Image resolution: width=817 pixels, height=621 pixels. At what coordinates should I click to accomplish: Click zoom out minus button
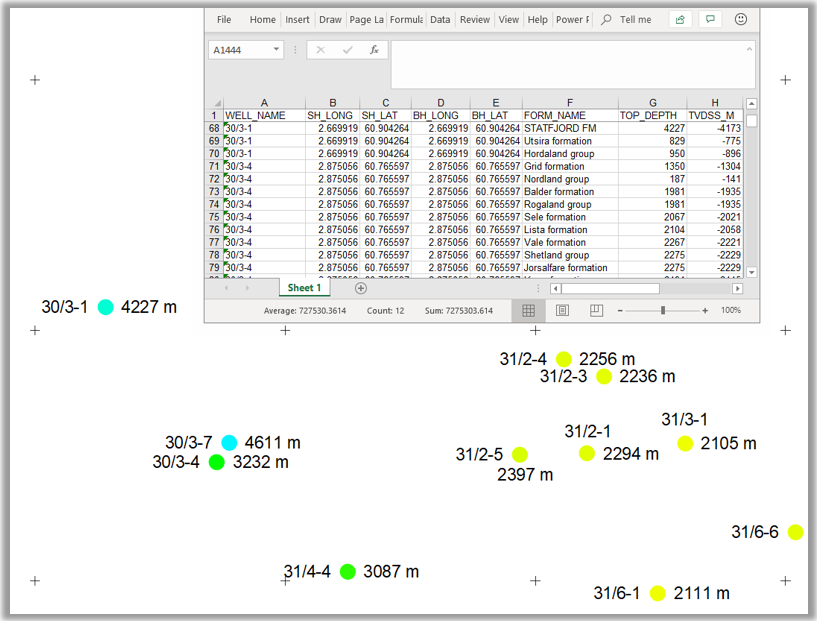(x=620, y=311)
